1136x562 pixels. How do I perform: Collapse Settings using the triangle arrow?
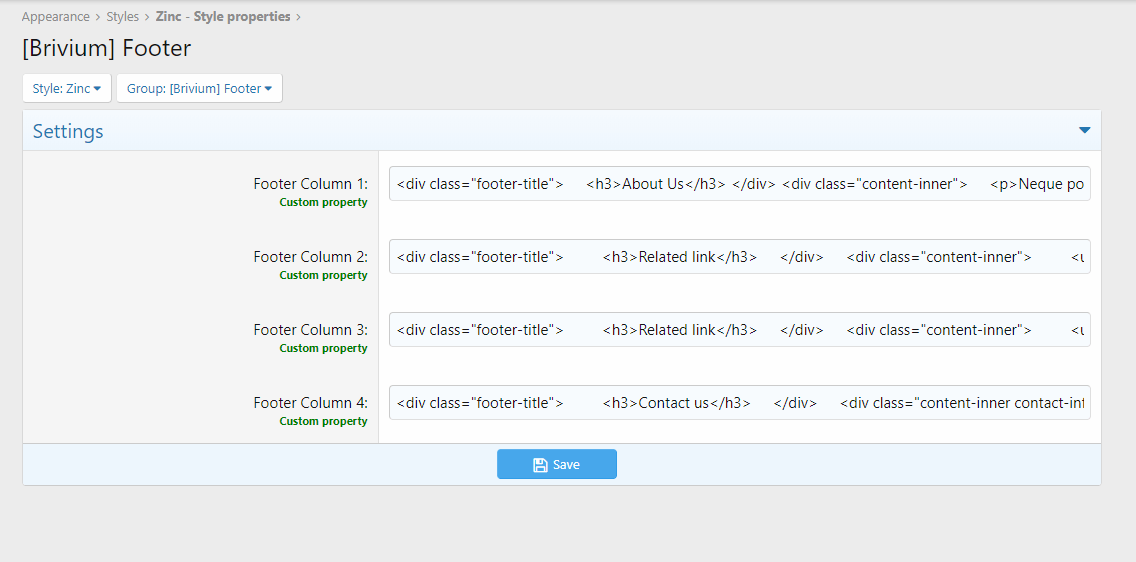click(1084, 131)
